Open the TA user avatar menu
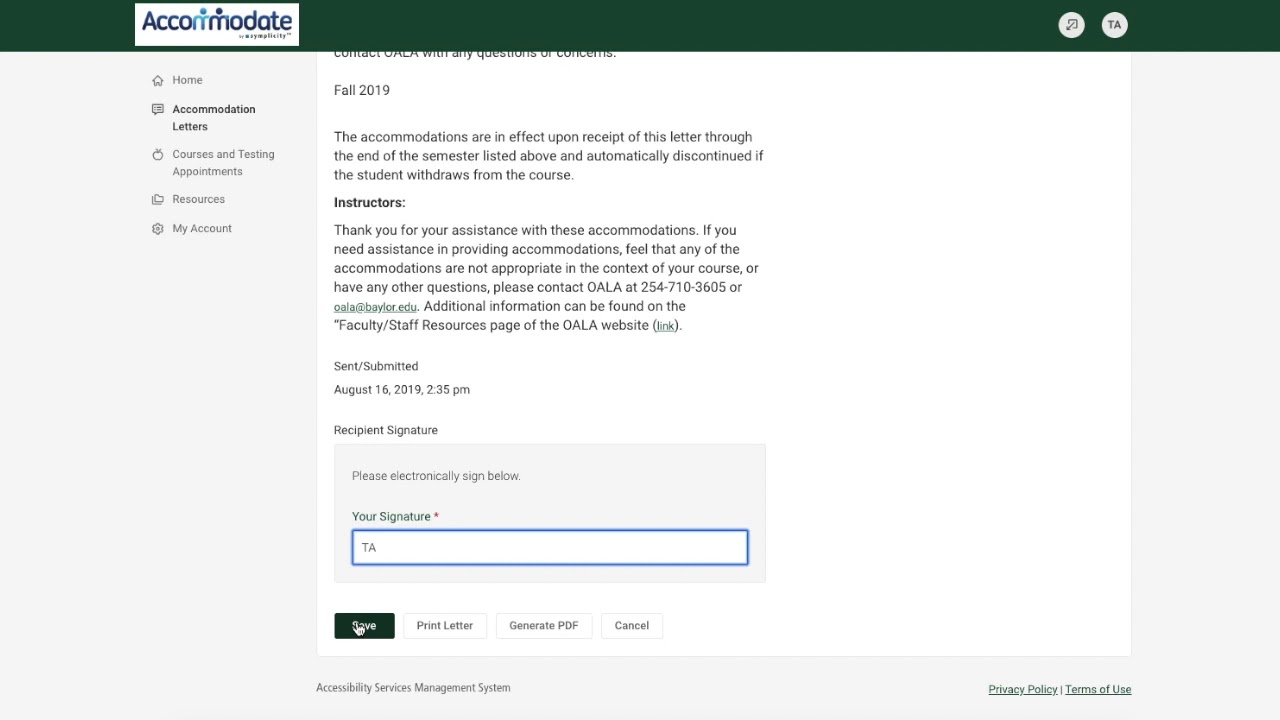The width and height of the screenshot is (1280, 720). tap(1114, 25)
